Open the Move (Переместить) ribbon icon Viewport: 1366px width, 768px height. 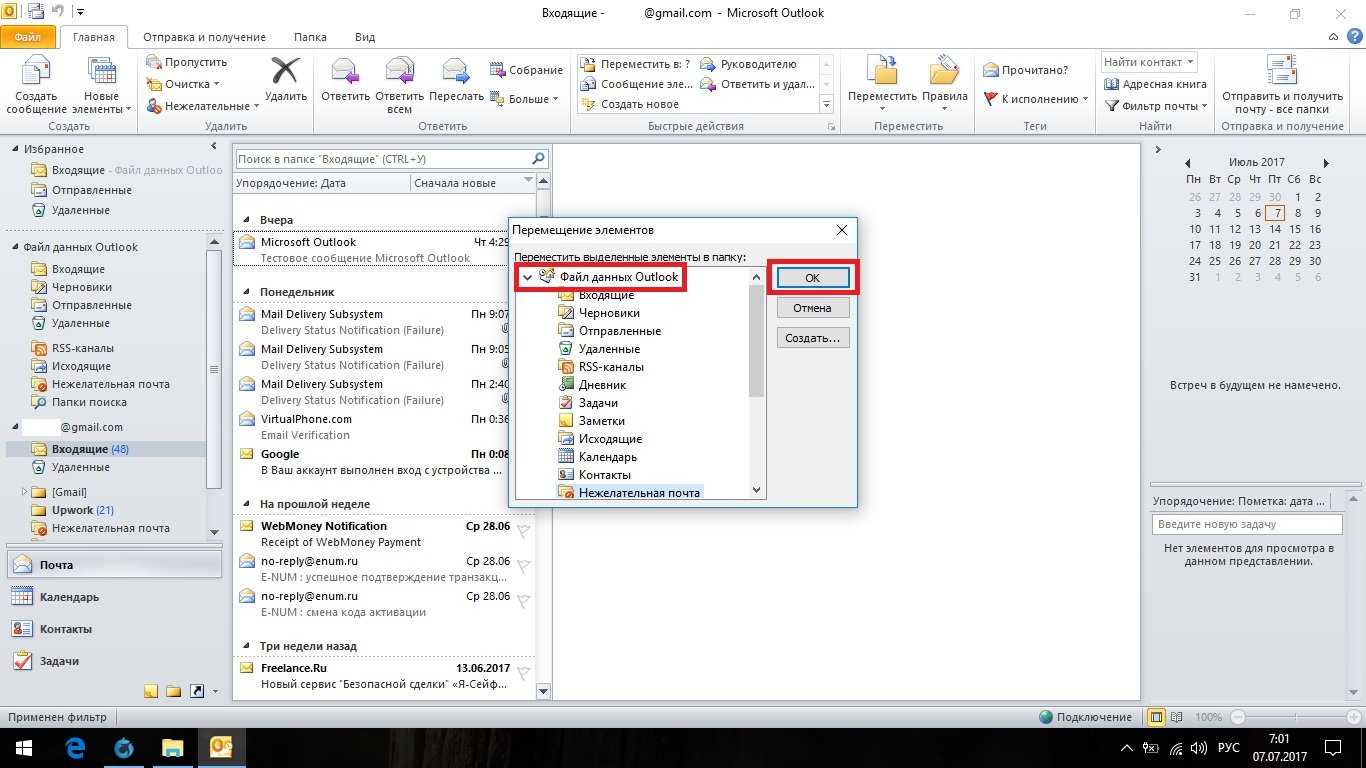[882, 71]
